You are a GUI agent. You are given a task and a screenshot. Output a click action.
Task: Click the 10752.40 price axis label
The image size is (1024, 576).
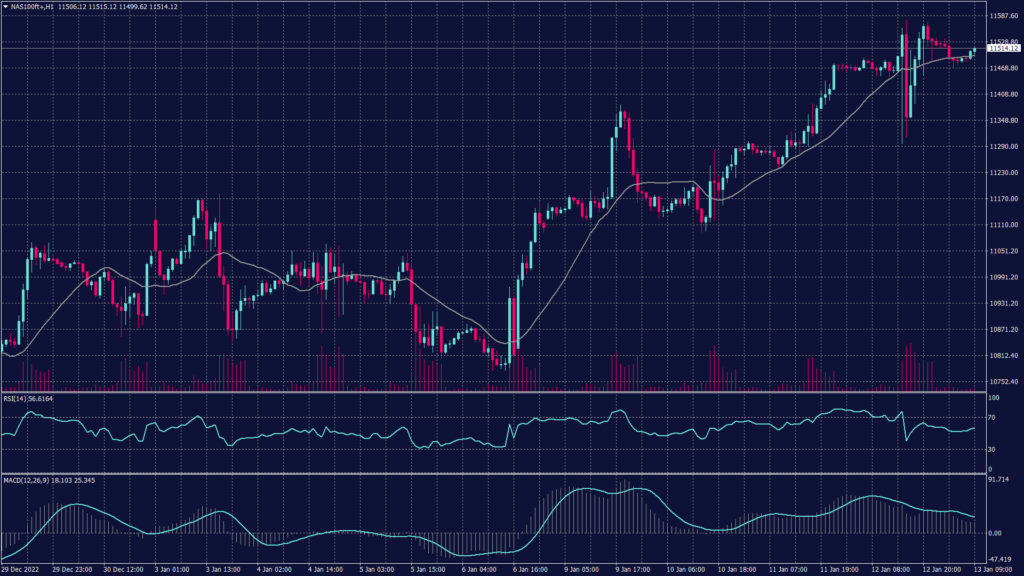click(1003, 381)
